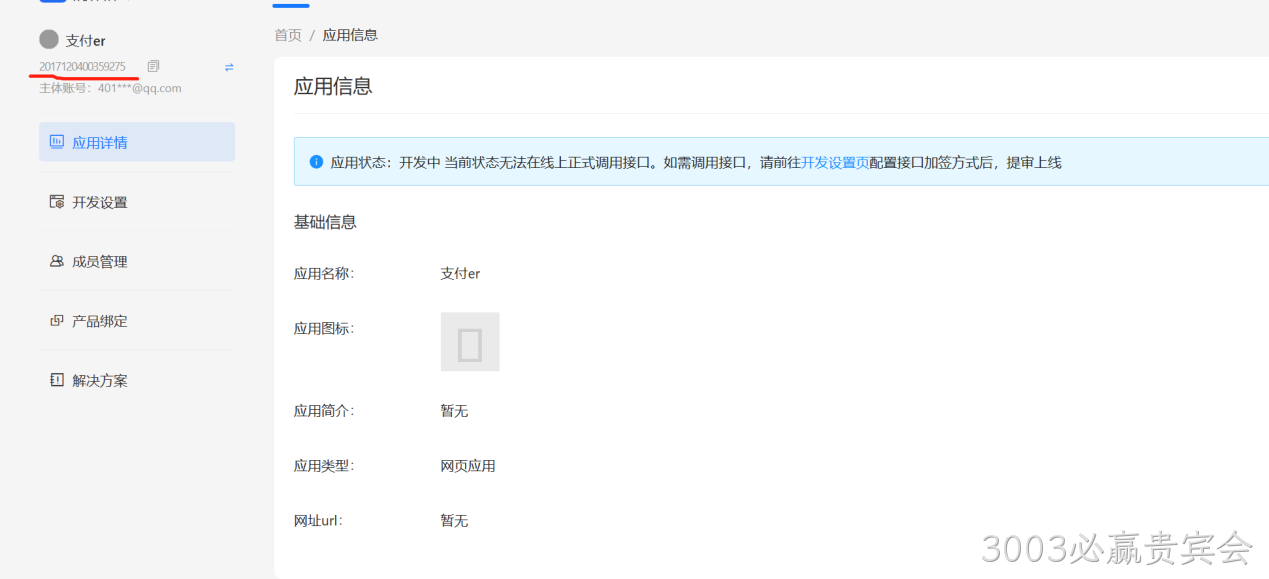The width and height of the screenshot is (1269, 579).
Task: Click the 应用信息 breadcrumb item
Action: pyautogui.click(x=350, y=35)
